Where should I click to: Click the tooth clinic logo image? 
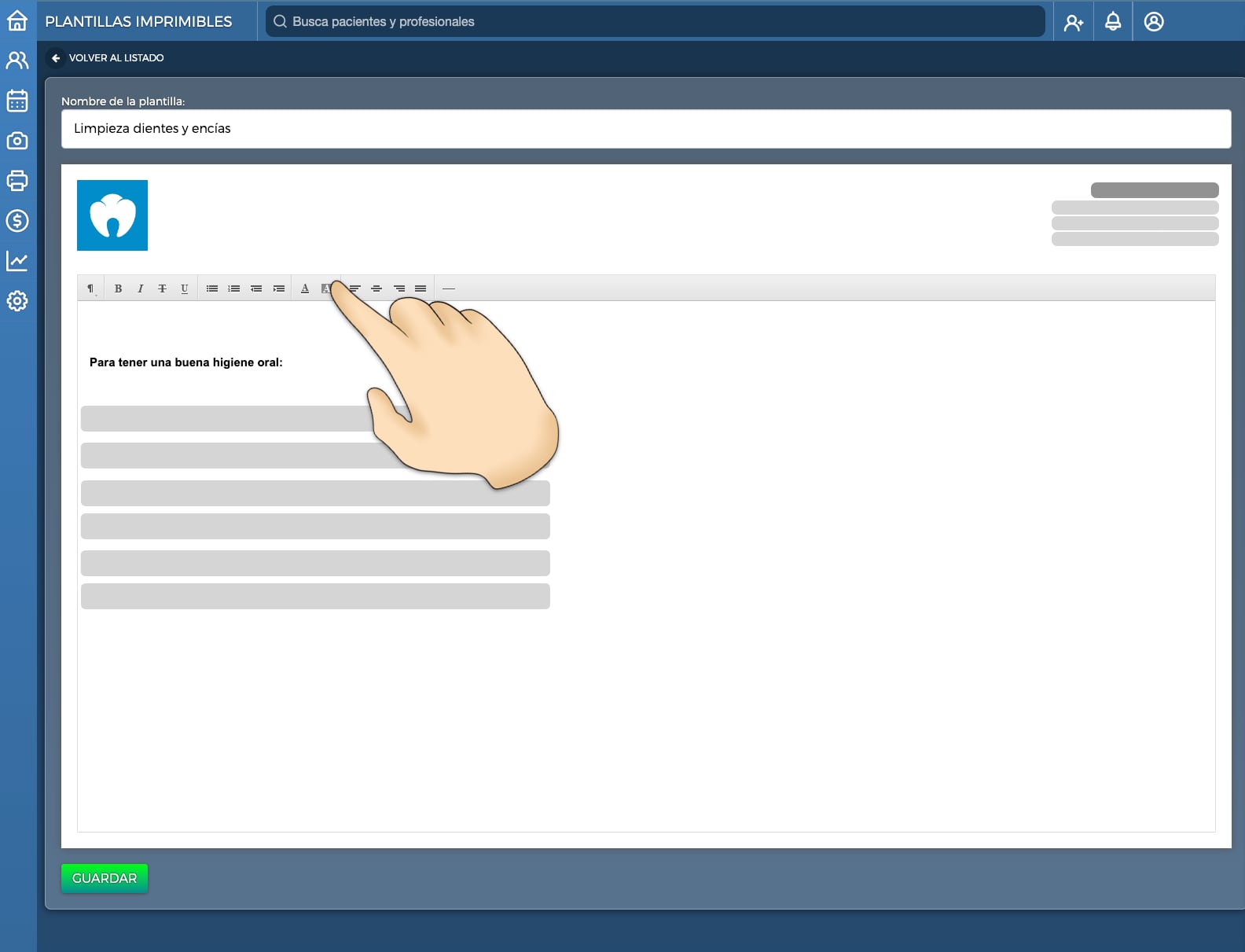click(112, 215)
